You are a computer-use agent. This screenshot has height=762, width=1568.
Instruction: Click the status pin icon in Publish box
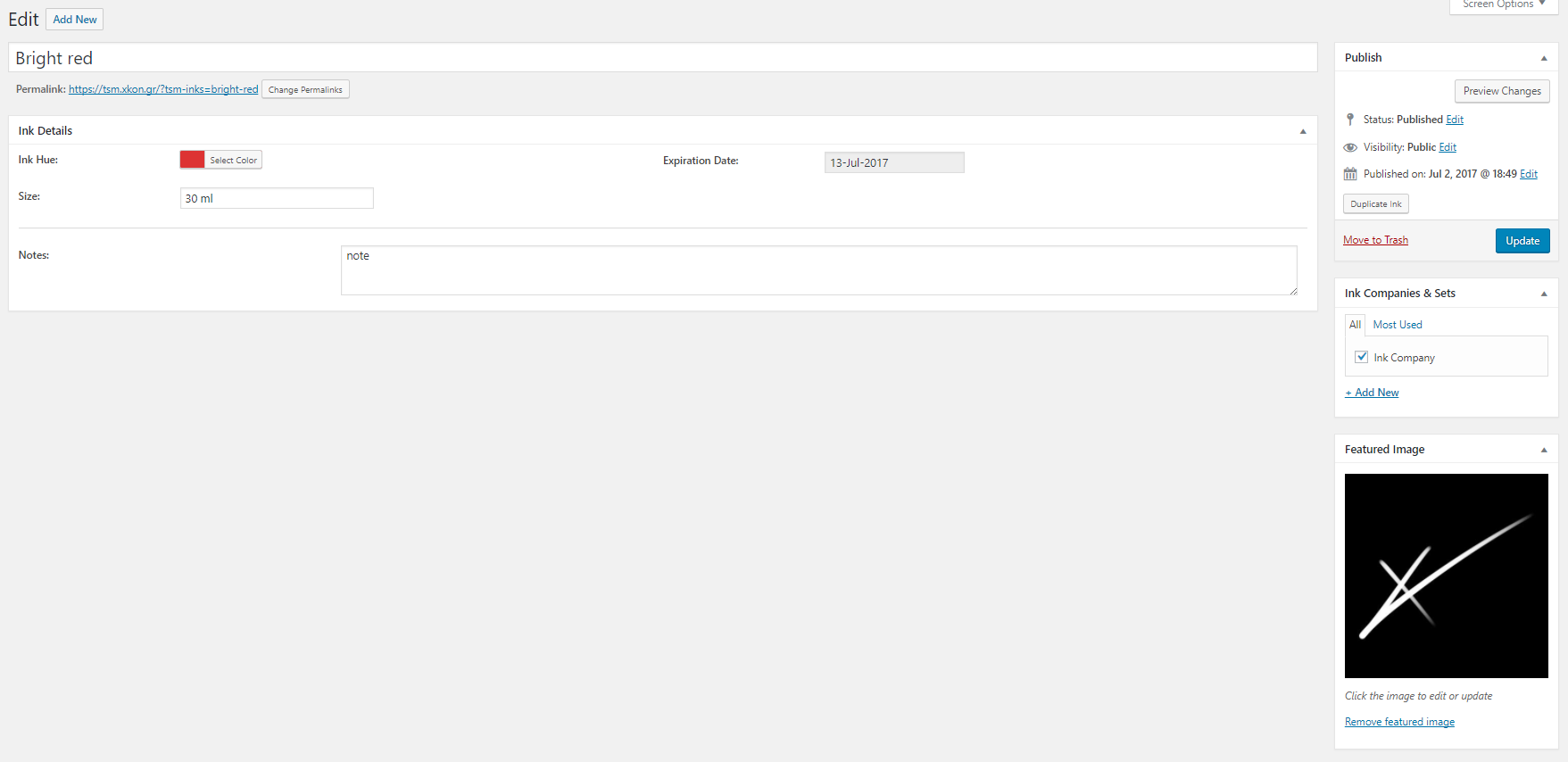pos(1350,120)
